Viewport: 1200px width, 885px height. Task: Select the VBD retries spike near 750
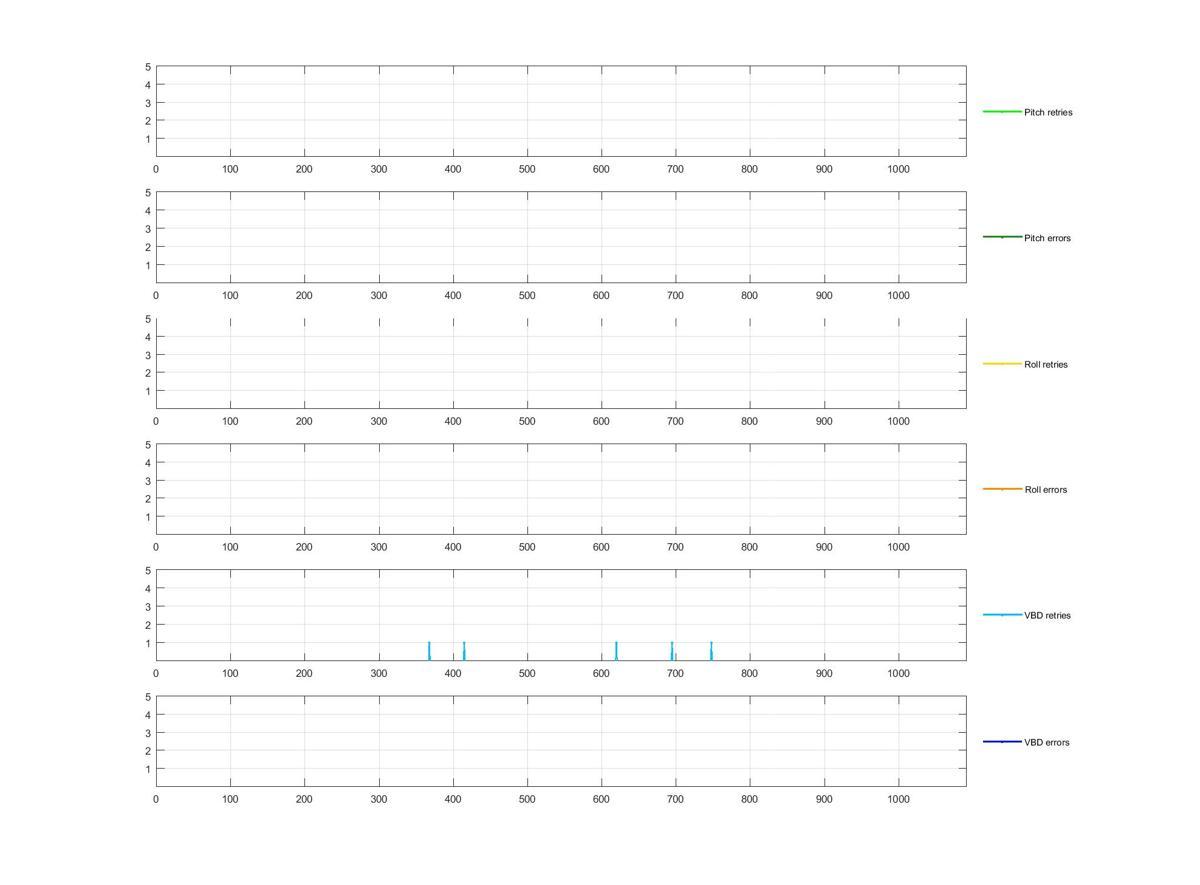click(711, 651)
